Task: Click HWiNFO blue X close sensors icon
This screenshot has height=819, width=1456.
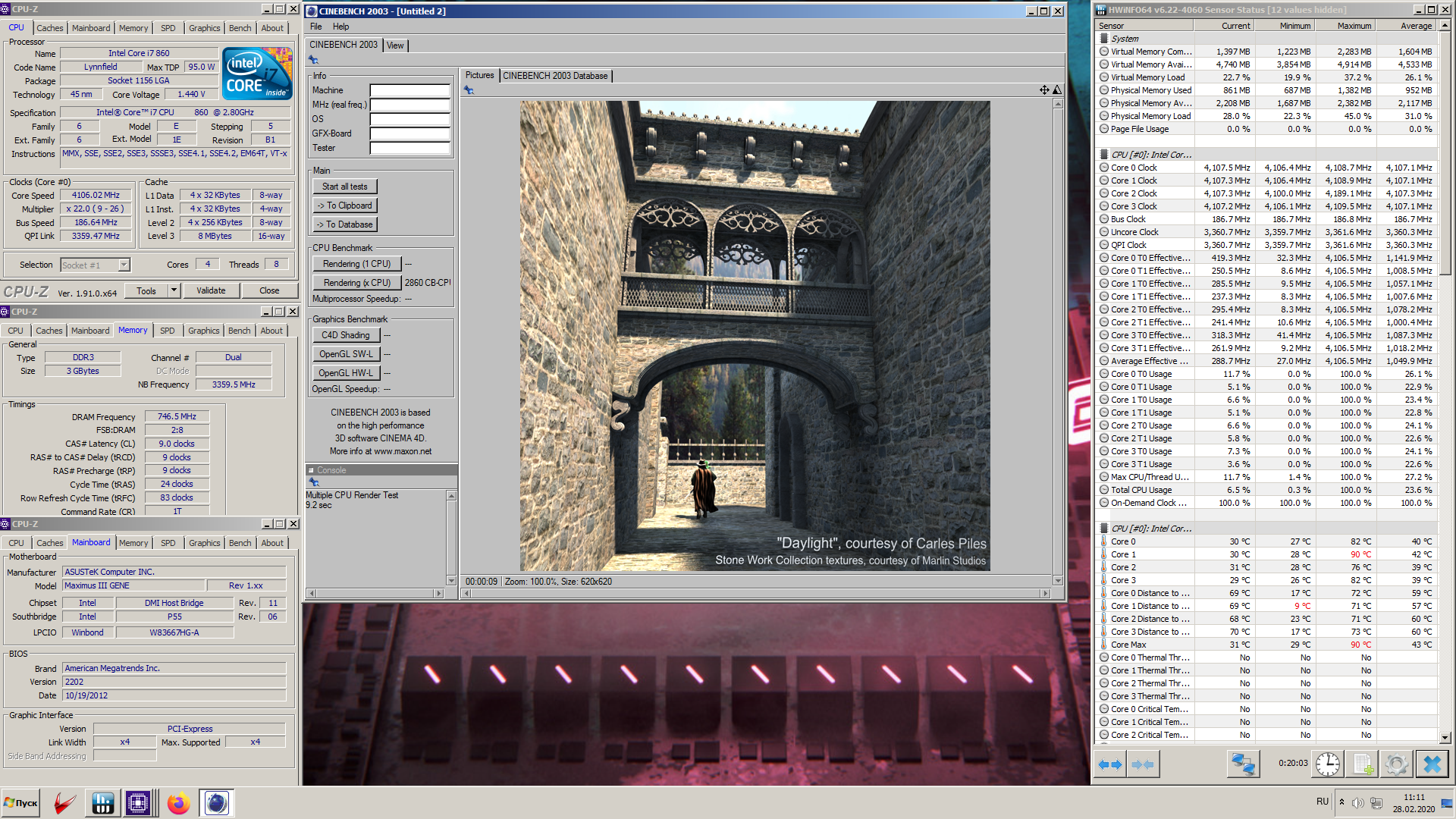Action: coord(1432,764)
